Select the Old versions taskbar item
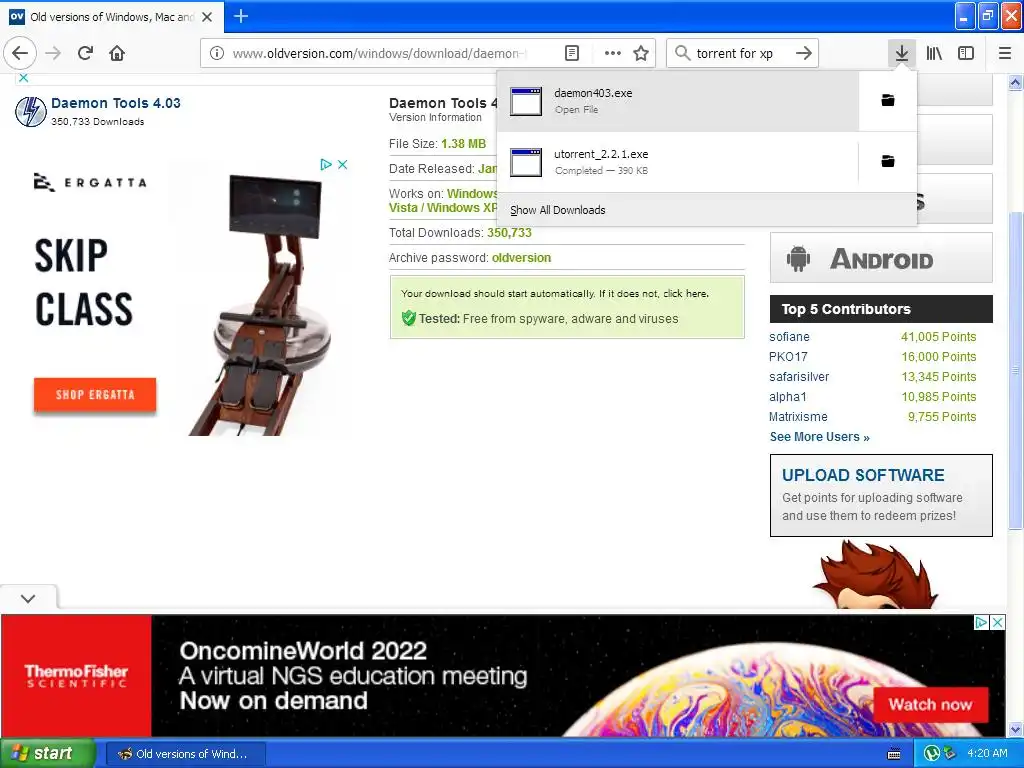 click(x=185, y=754)
